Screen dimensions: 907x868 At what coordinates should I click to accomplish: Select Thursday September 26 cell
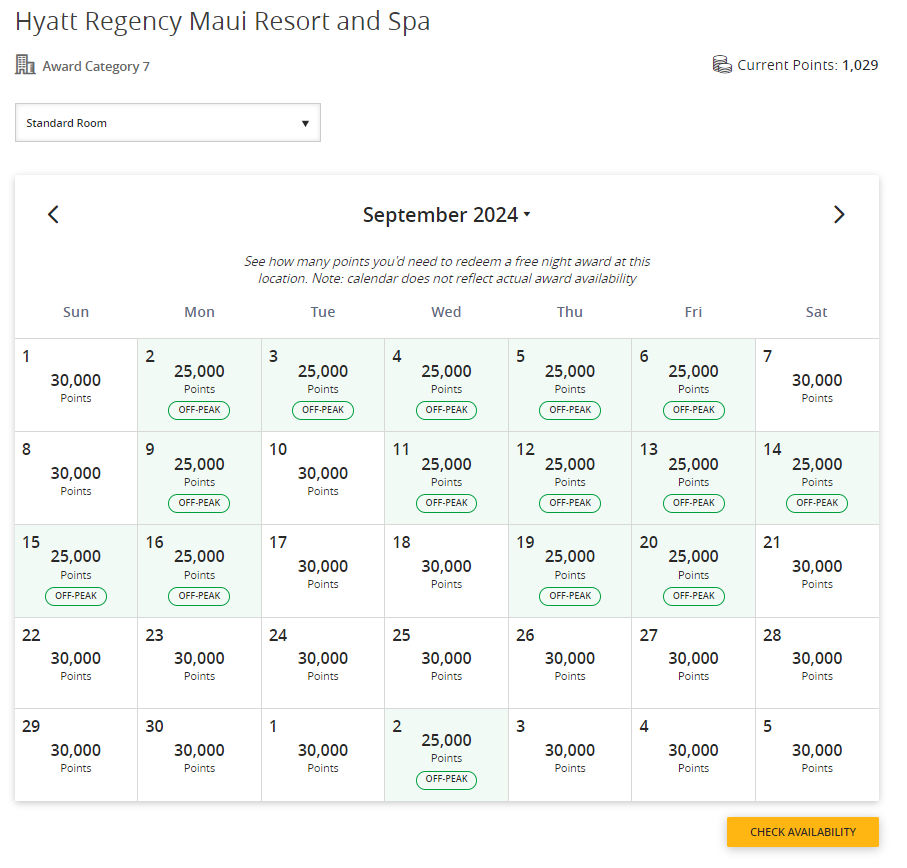(570, 663)
